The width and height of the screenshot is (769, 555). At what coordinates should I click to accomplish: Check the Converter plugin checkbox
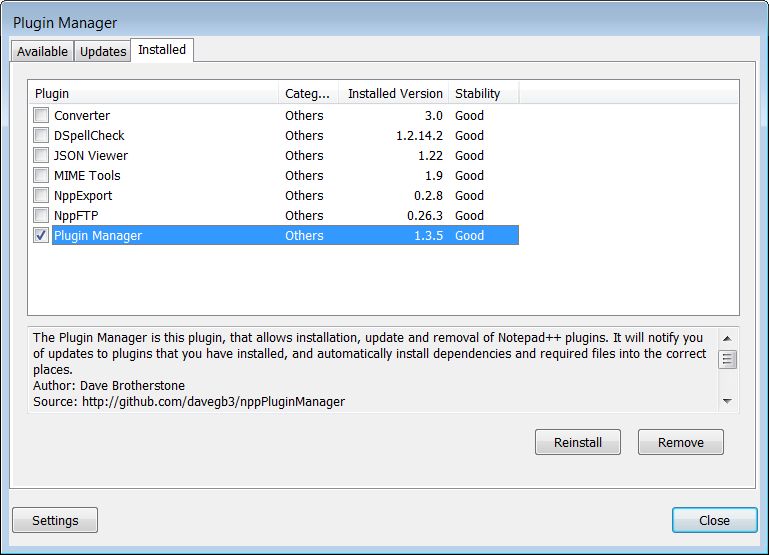41,115
